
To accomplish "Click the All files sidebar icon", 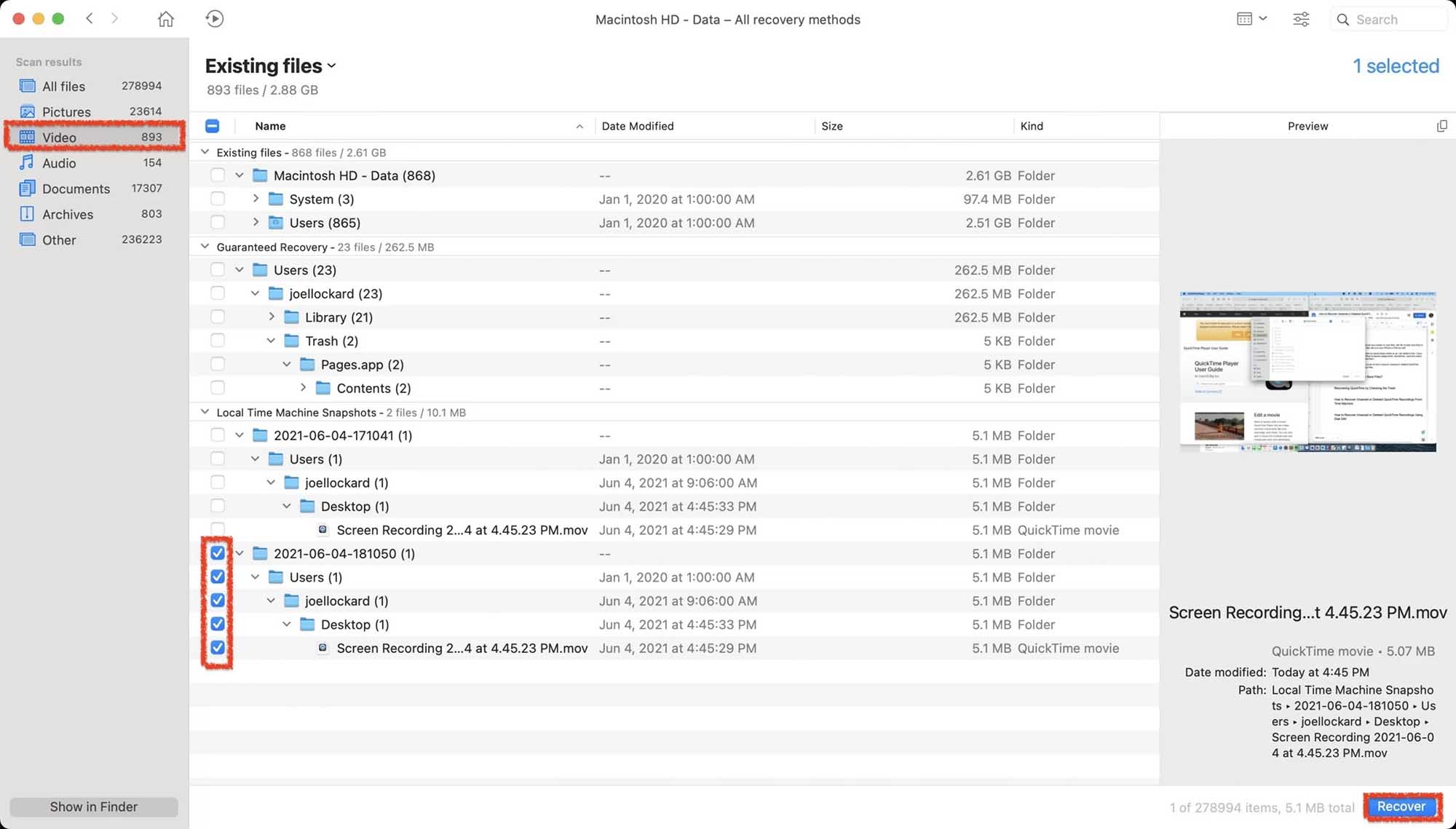I will (28, 86).
